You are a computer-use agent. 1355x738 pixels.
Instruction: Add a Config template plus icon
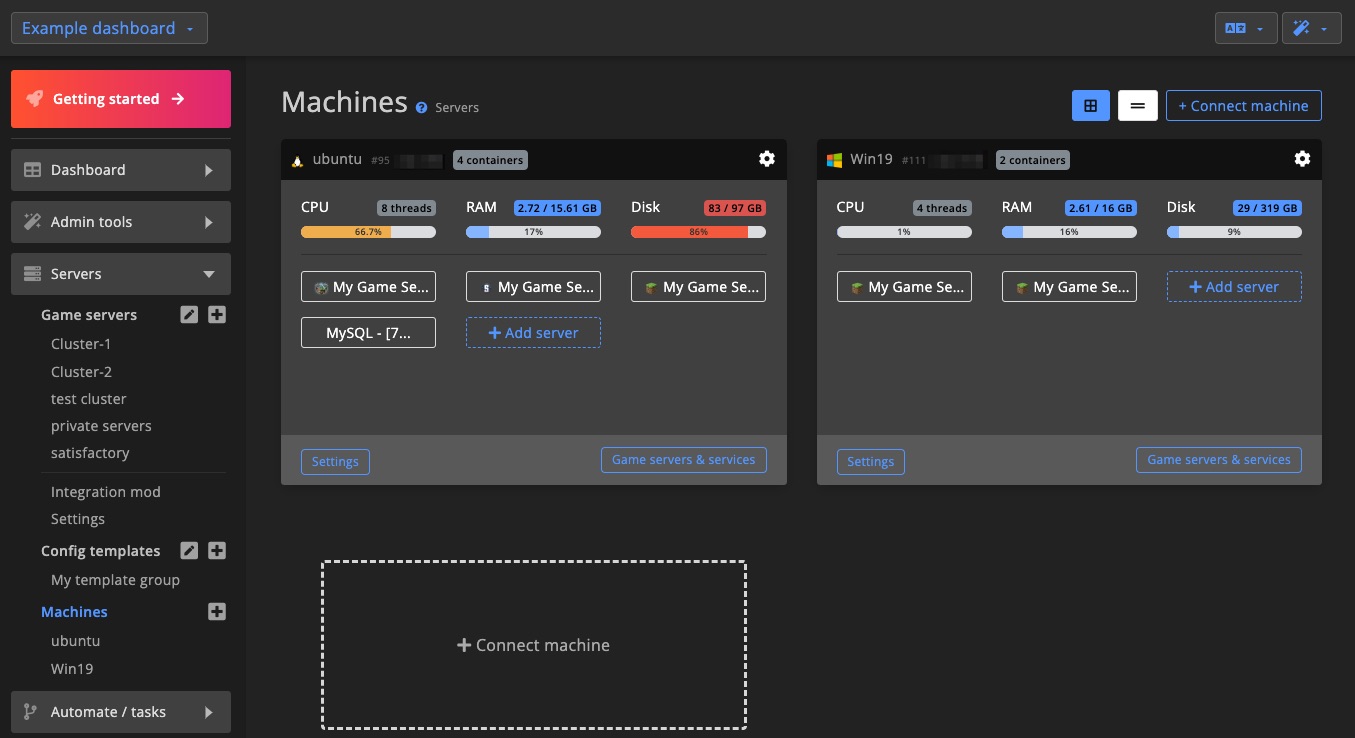217,551
